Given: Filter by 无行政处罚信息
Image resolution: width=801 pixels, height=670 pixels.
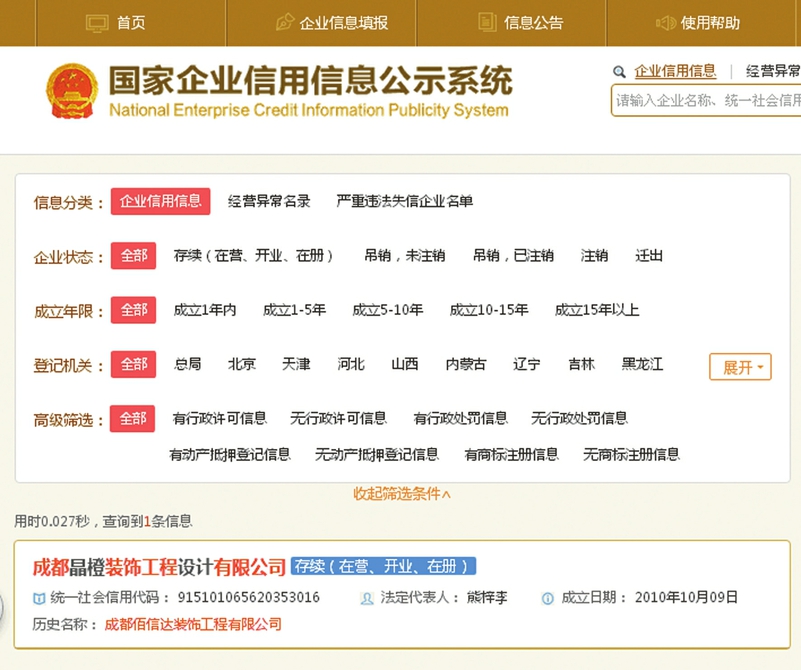Looking at the screenshot, I should click(579, 419).
